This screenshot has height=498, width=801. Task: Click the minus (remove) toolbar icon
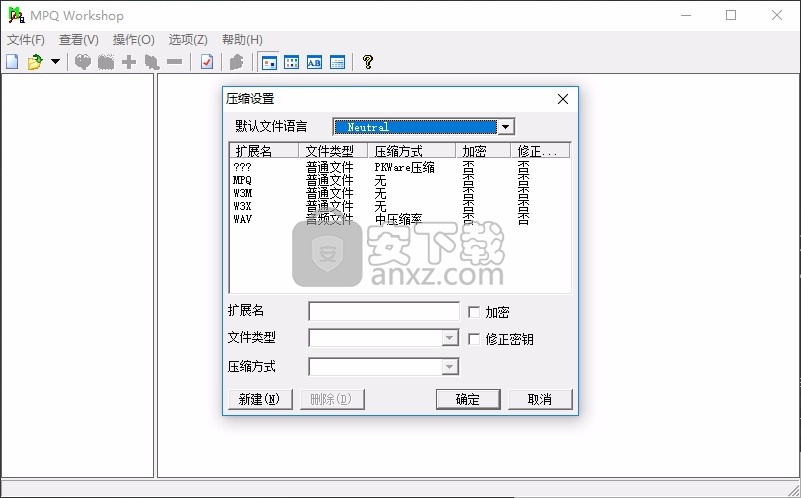(175, 62)
